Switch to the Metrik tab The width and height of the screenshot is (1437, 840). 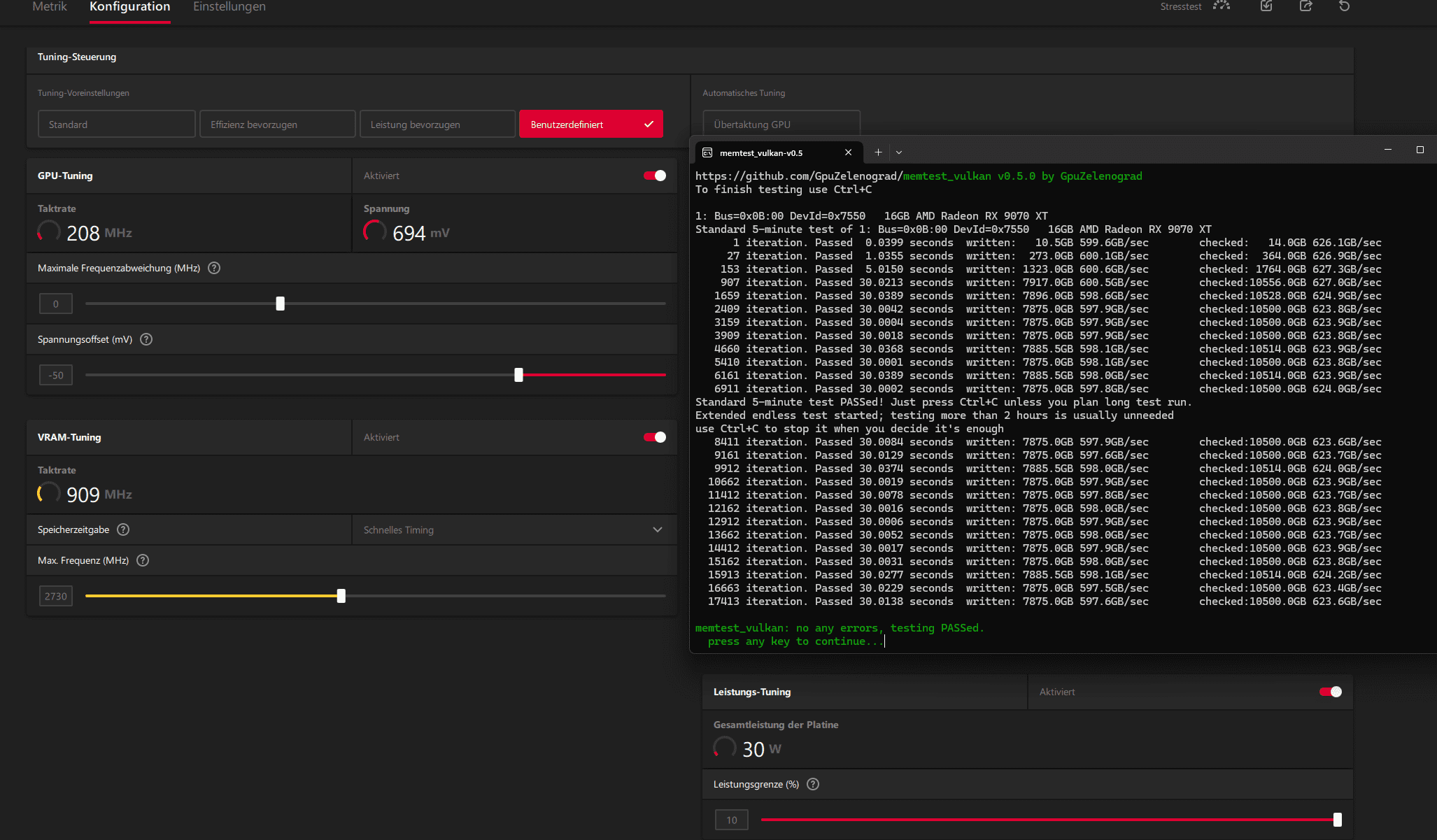(x=50, y=7)
